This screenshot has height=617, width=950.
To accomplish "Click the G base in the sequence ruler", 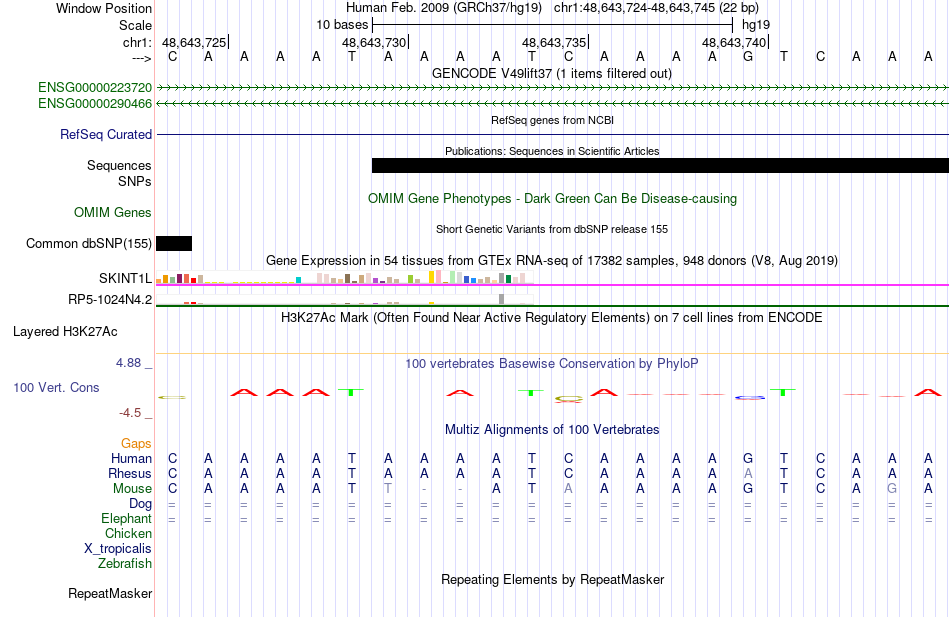I will click(x=748, y=57).
